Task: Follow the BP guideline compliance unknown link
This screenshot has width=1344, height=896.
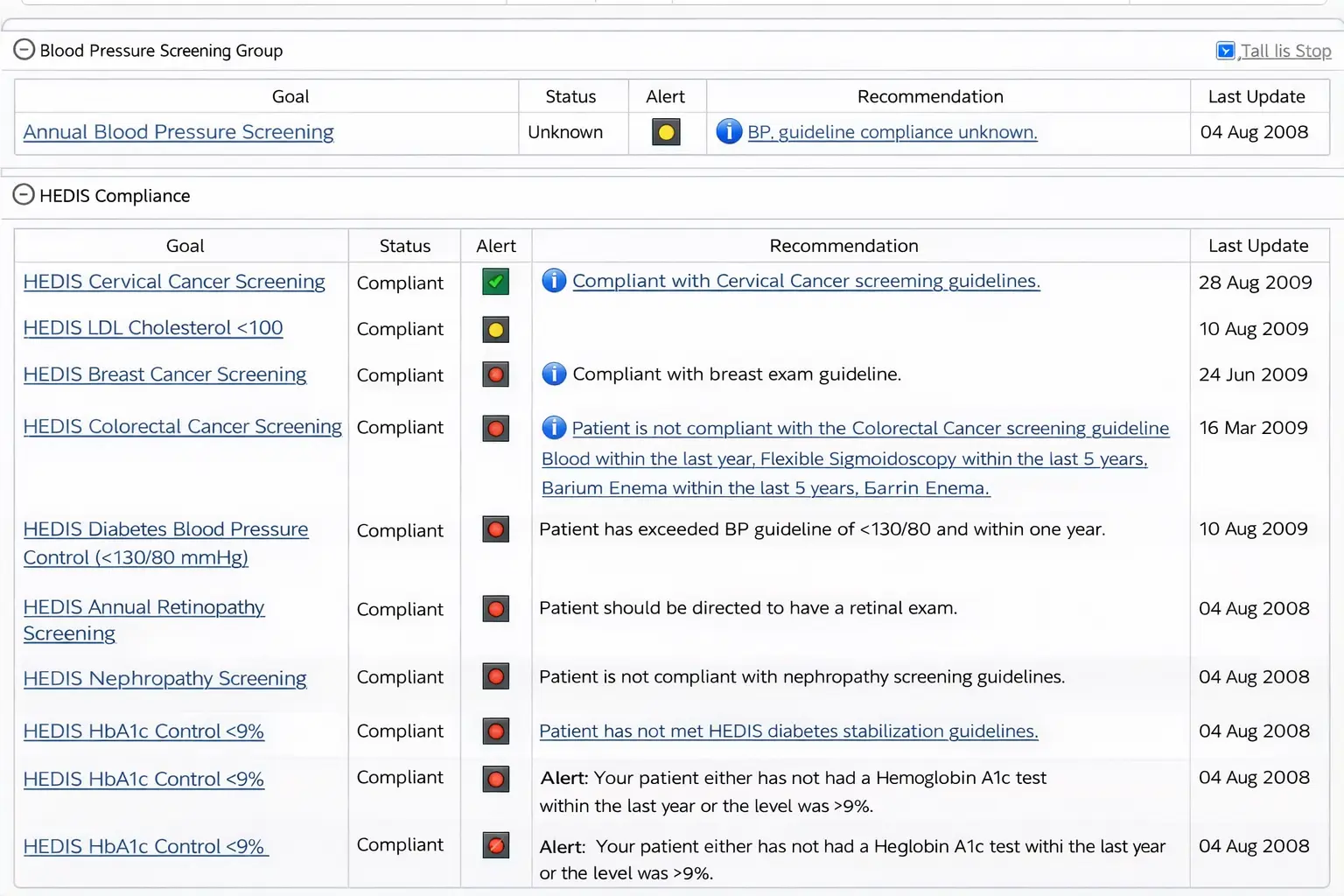Action: (892, 132)
